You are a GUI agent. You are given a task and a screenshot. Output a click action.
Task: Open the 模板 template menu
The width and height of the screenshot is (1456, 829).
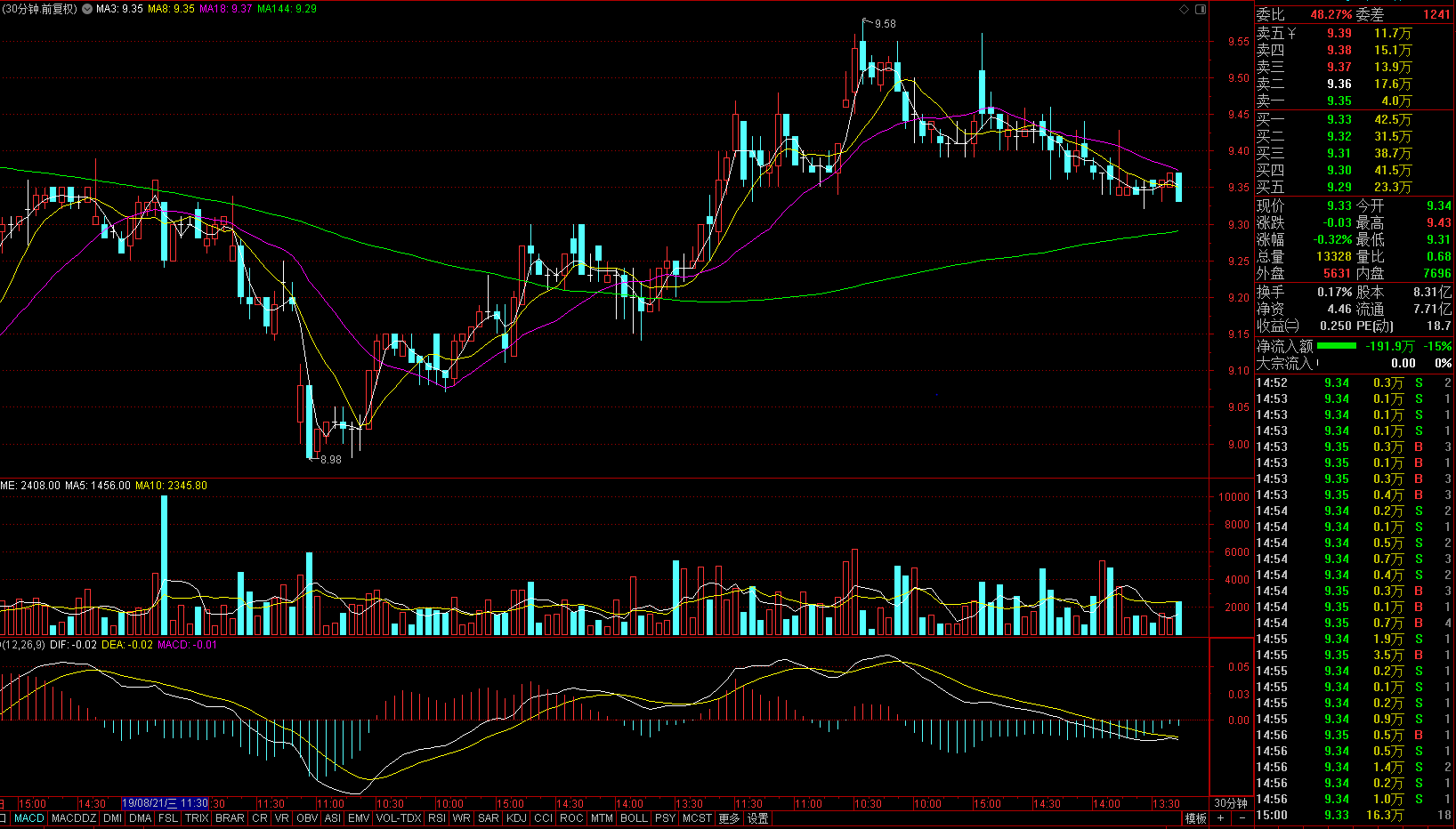point(1195,818)
